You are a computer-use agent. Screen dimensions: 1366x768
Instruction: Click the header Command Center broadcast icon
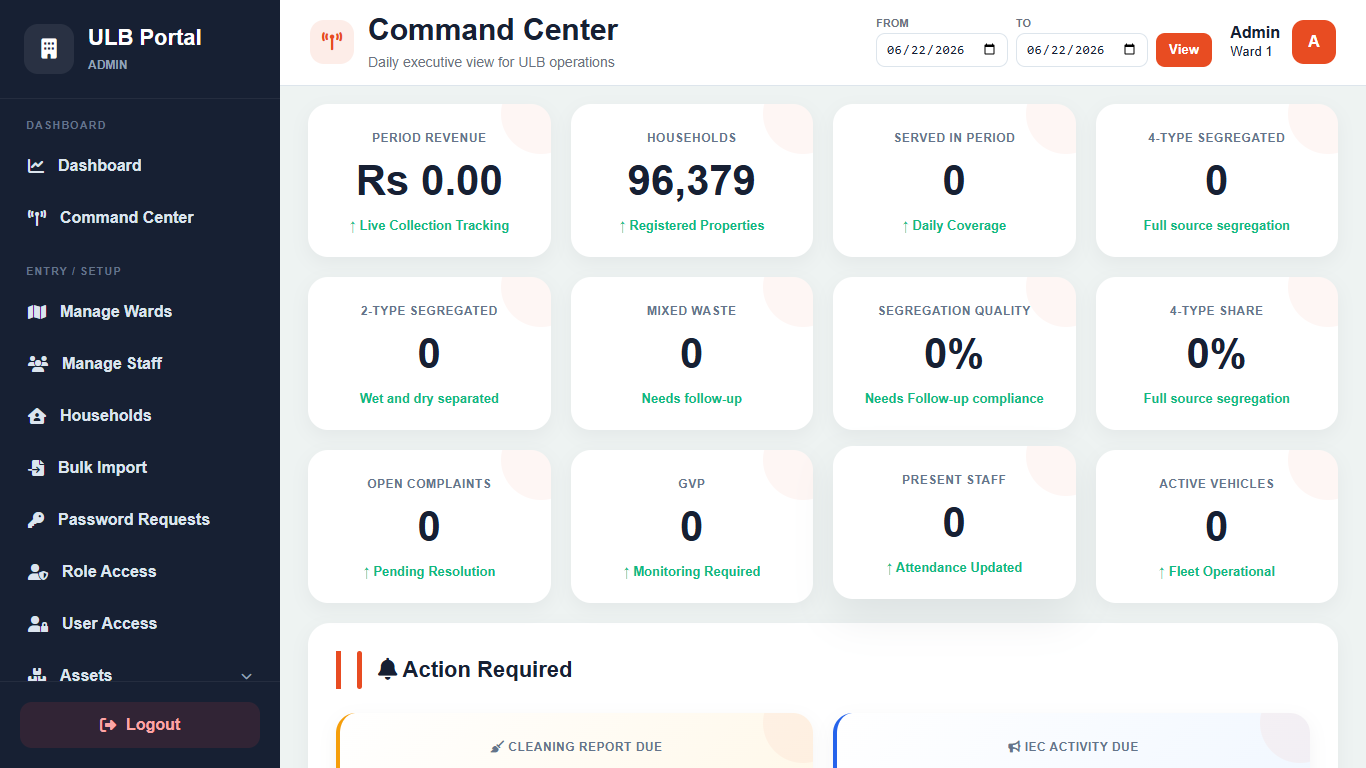click(x=332, y=42)
